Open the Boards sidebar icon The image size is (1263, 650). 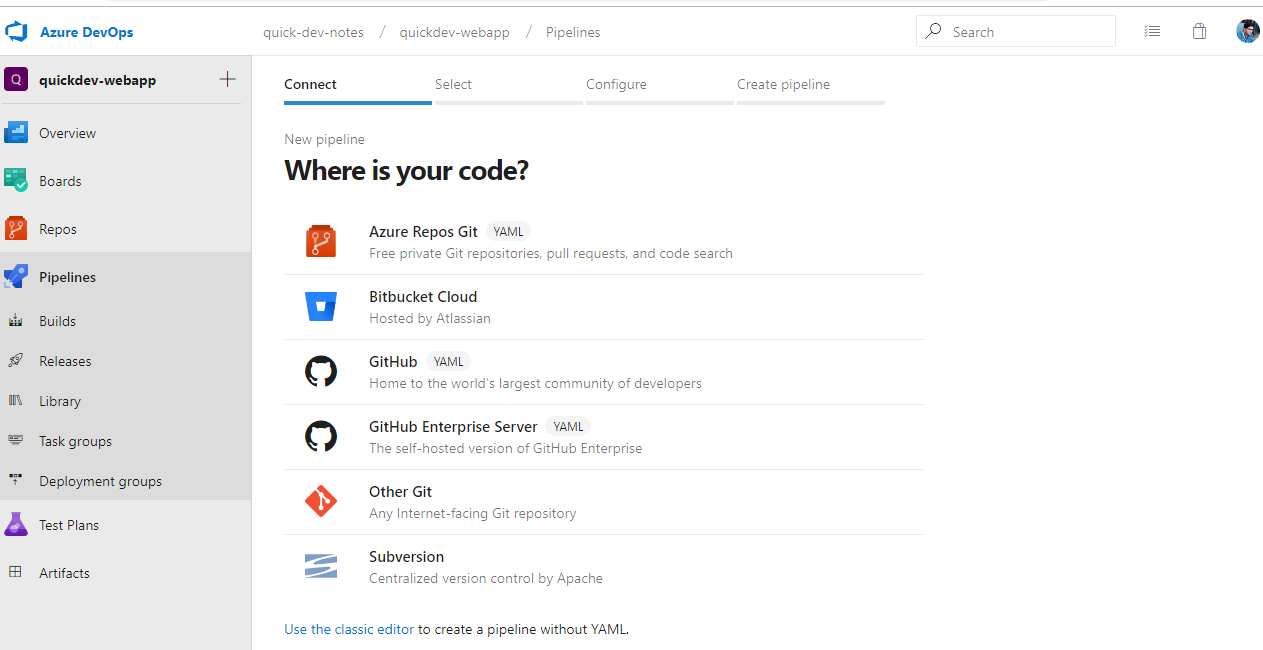pos(16,181)
